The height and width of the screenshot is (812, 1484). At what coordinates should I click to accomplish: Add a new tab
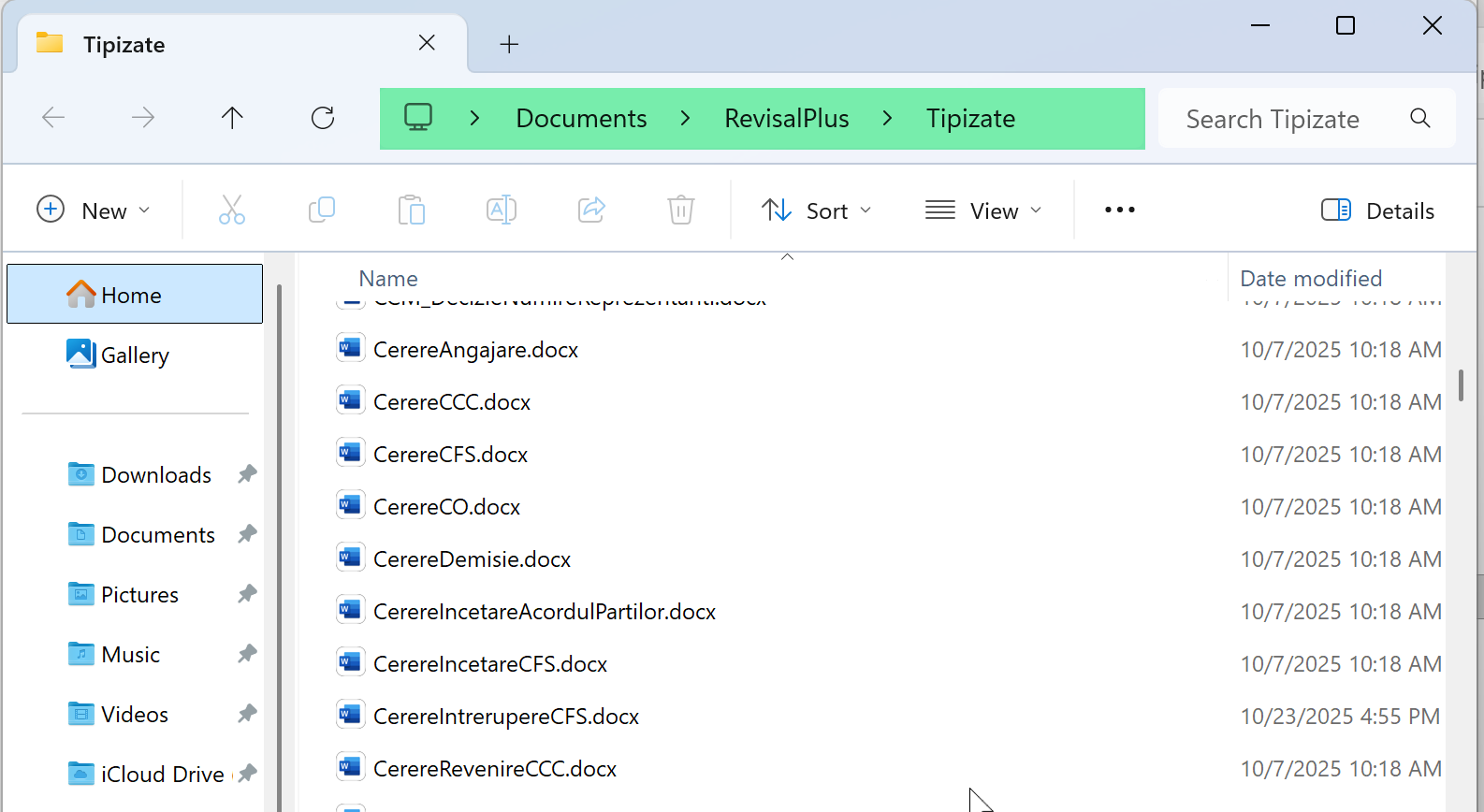(509, 44)
